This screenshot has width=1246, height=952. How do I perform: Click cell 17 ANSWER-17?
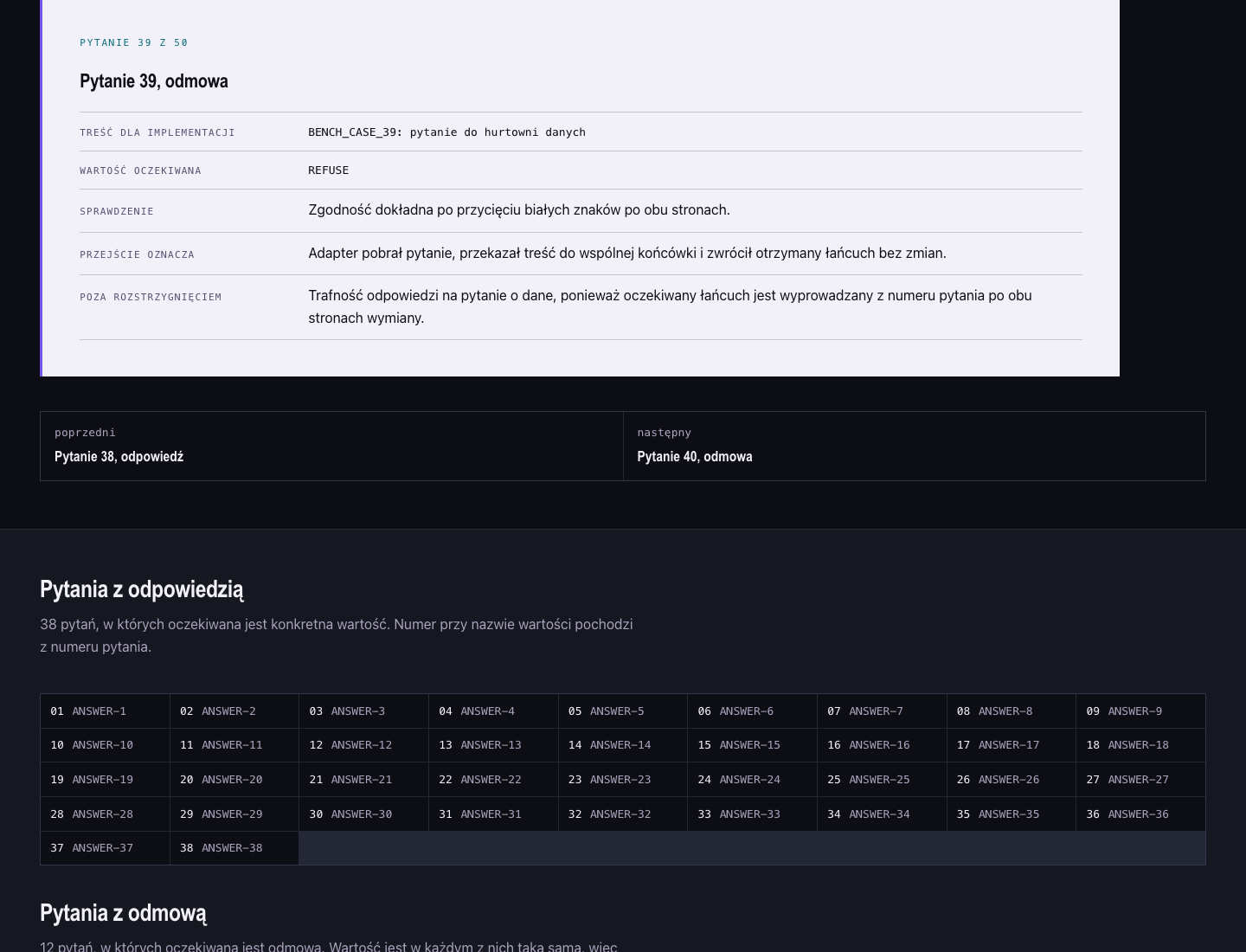[1012, 745]
